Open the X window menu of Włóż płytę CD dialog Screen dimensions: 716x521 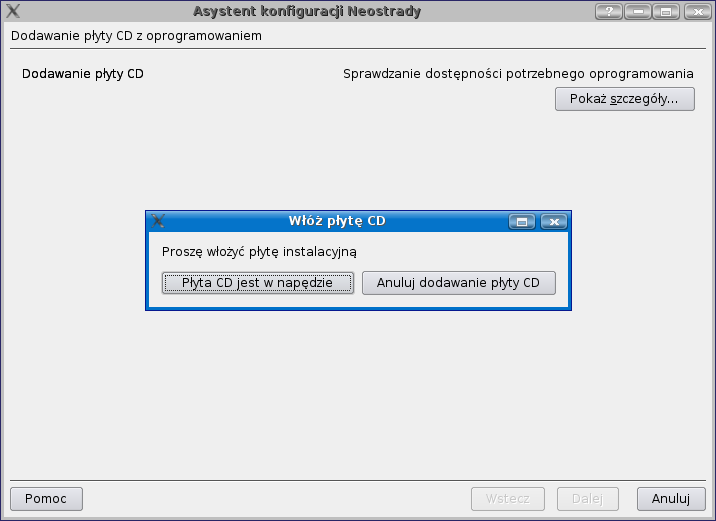[158, 221]
